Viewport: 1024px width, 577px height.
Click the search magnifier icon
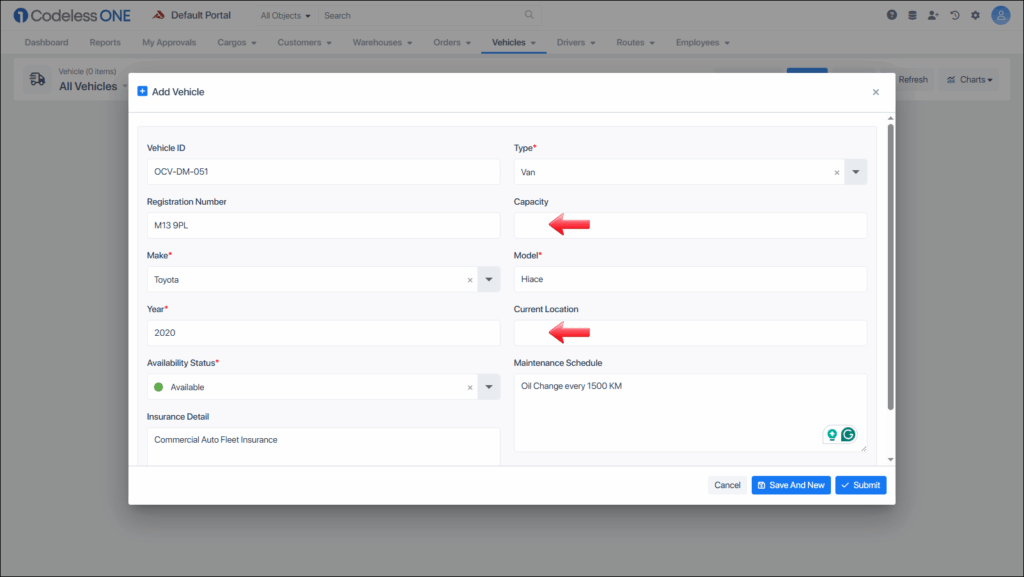pyautogui.click(x=529, y=15)
